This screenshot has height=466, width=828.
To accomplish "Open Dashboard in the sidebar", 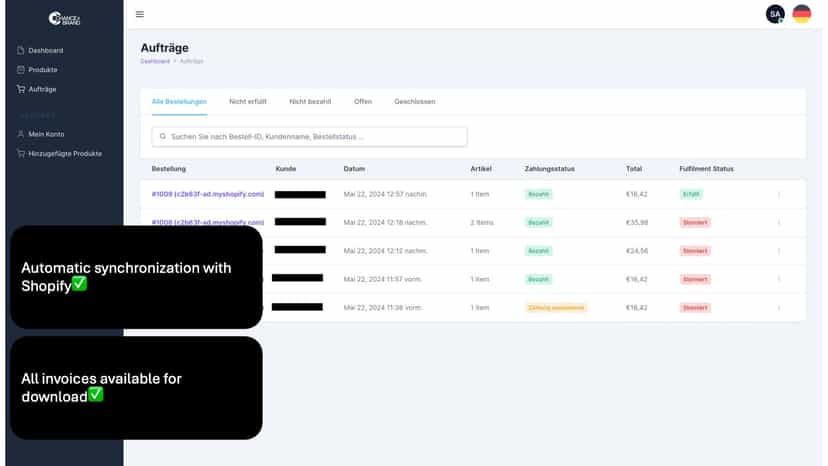I will (x=45, y=51).
